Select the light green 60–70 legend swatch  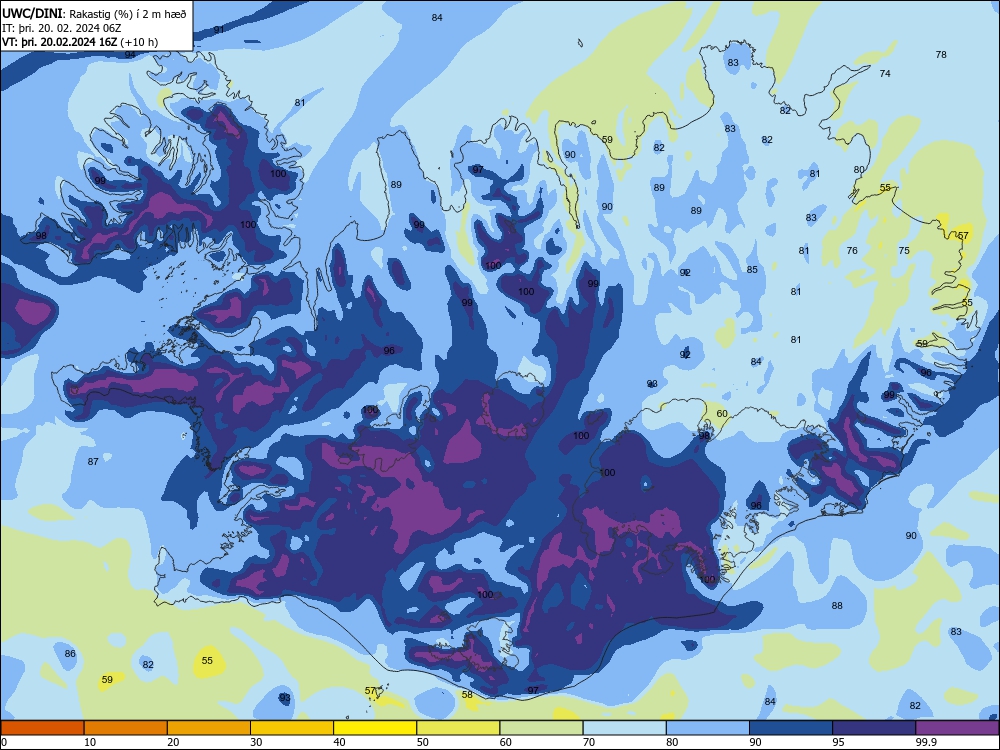click(x=541, y=728)
